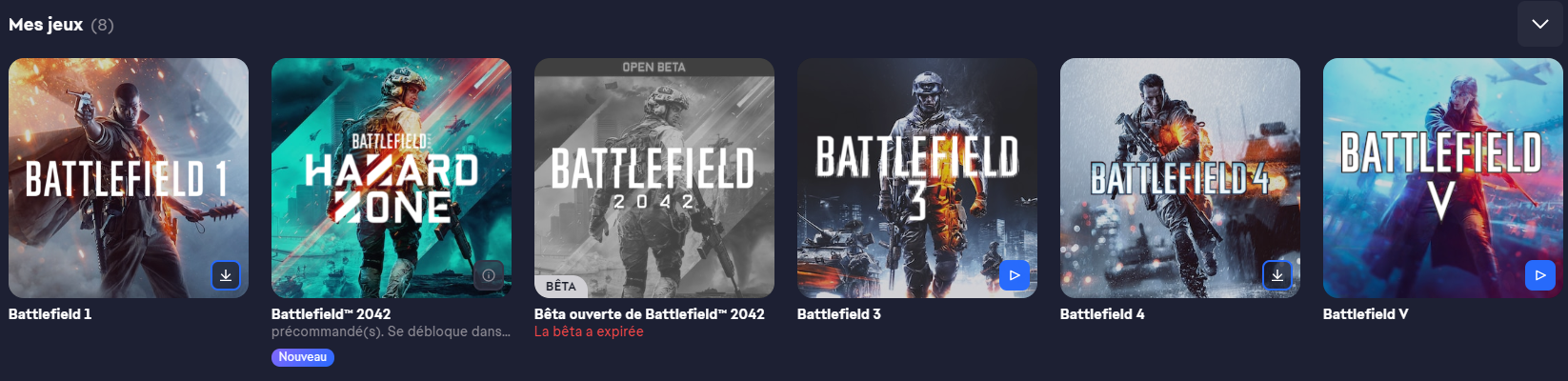Click the purple Nouveau badge
1568x381 pixels.
(303, 357)
